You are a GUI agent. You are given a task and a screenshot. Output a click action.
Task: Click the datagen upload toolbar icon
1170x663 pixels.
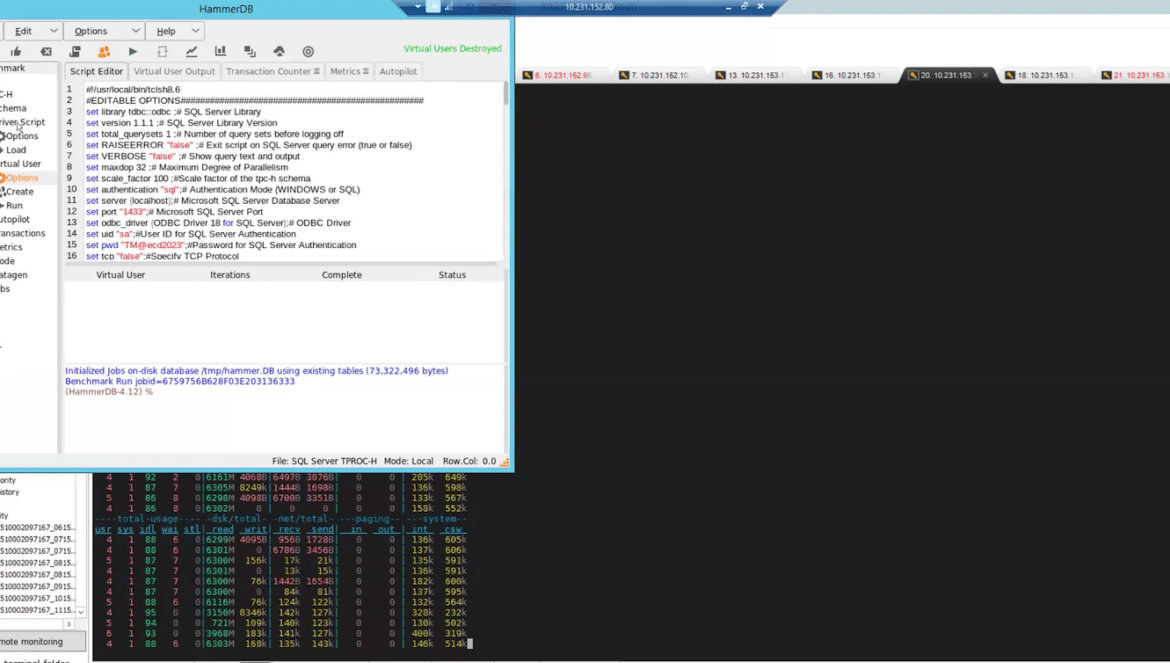point(279,51)
